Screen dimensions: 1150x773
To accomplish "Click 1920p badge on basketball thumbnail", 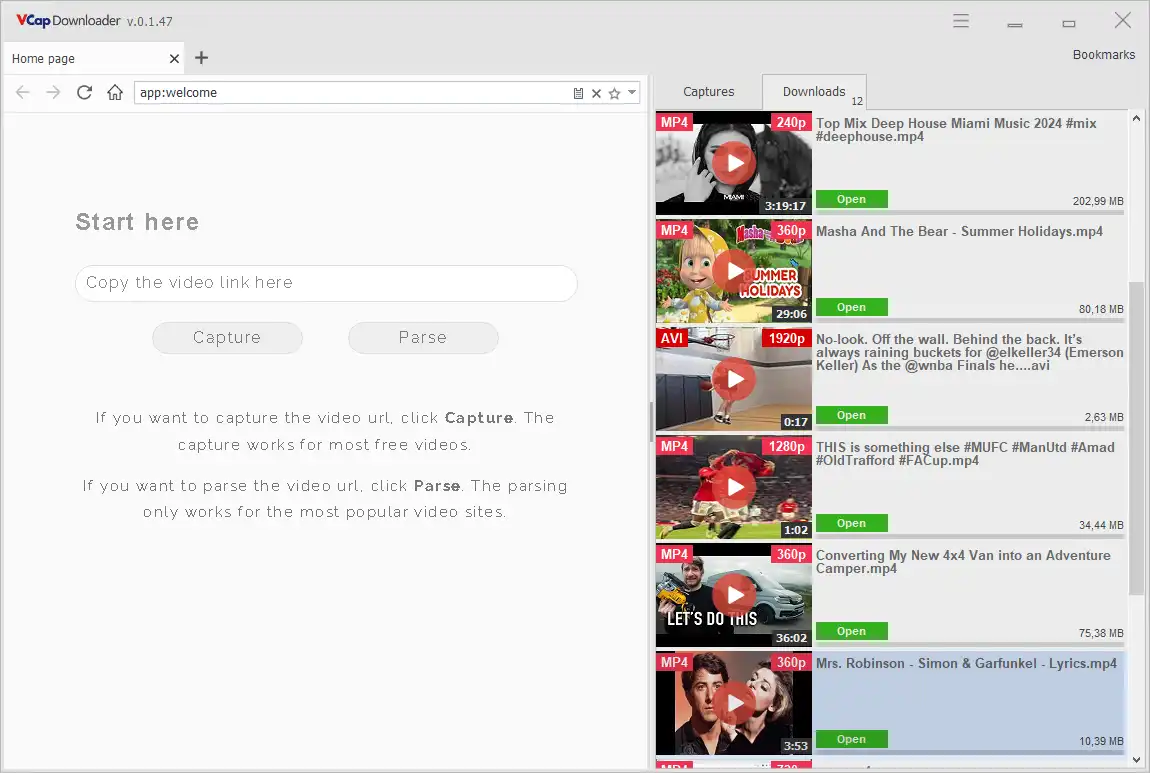I will click(x=786, y=338).
